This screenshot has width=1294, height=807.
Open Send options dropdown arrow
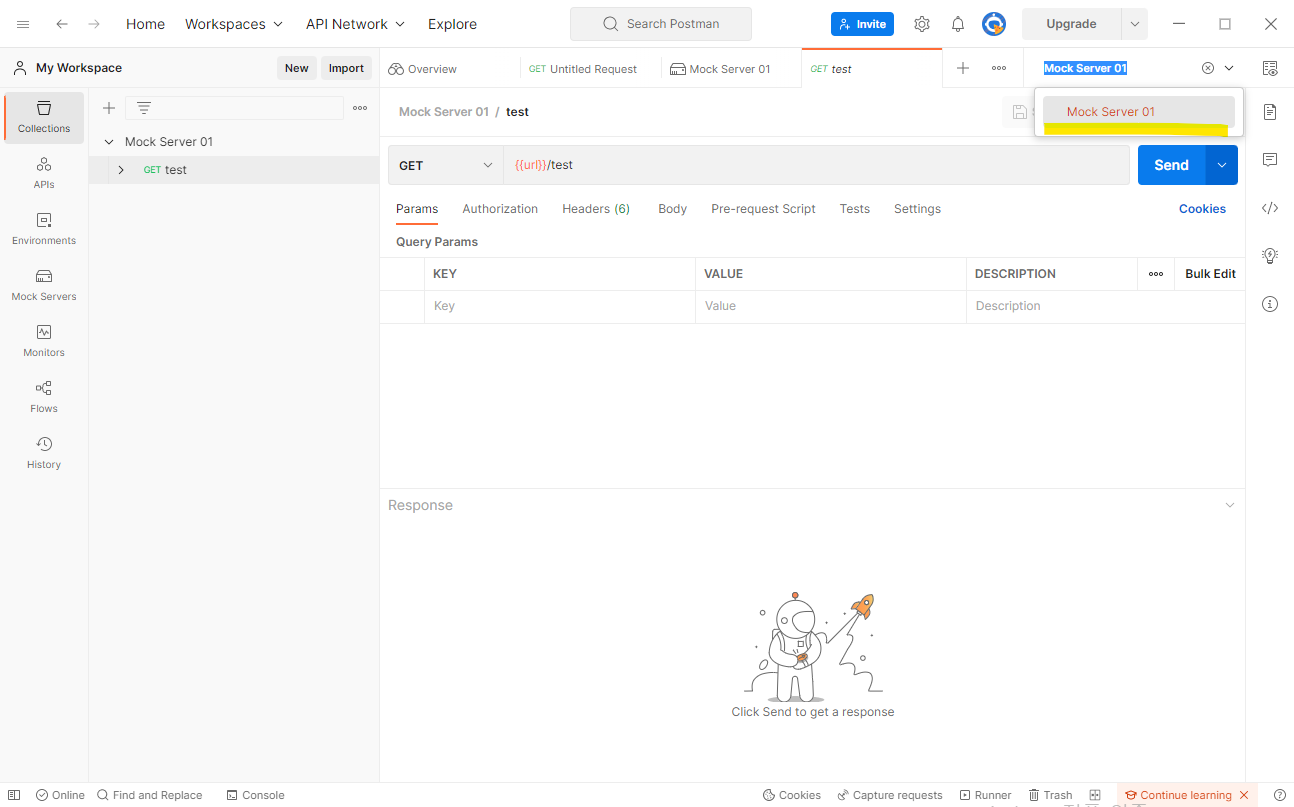tap(1222, 165)
